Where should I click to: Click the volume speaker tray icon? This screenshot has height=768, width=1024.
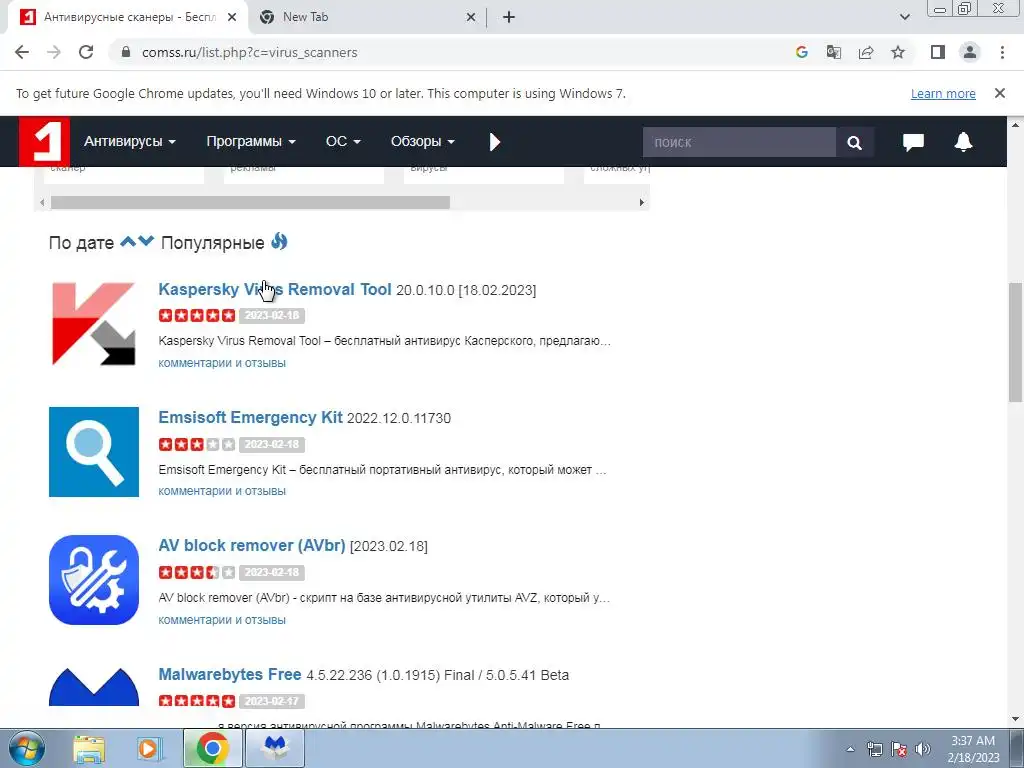[922, 749]
